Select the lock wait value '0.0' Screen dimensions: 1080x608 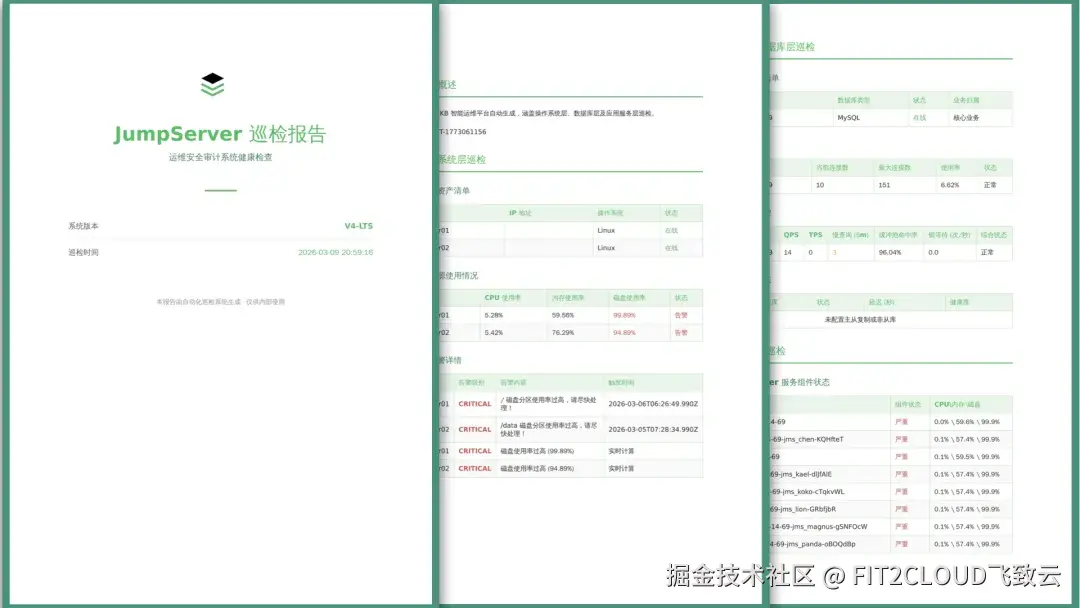[933, 253]
